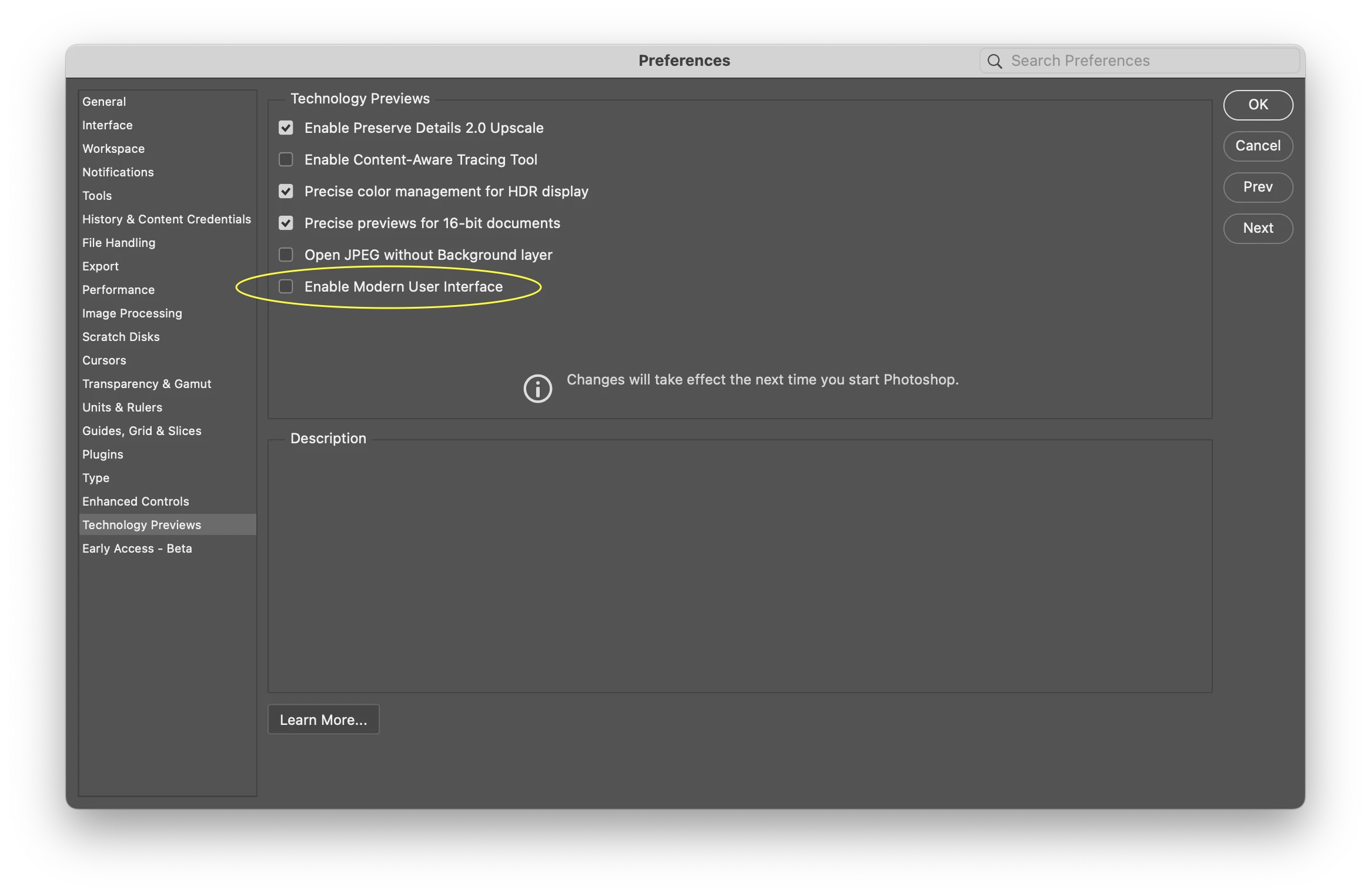The height and width of the screenshot is (896, 1371).
Task: Focus the Search Preferences field
Action: pos(1146,61)
